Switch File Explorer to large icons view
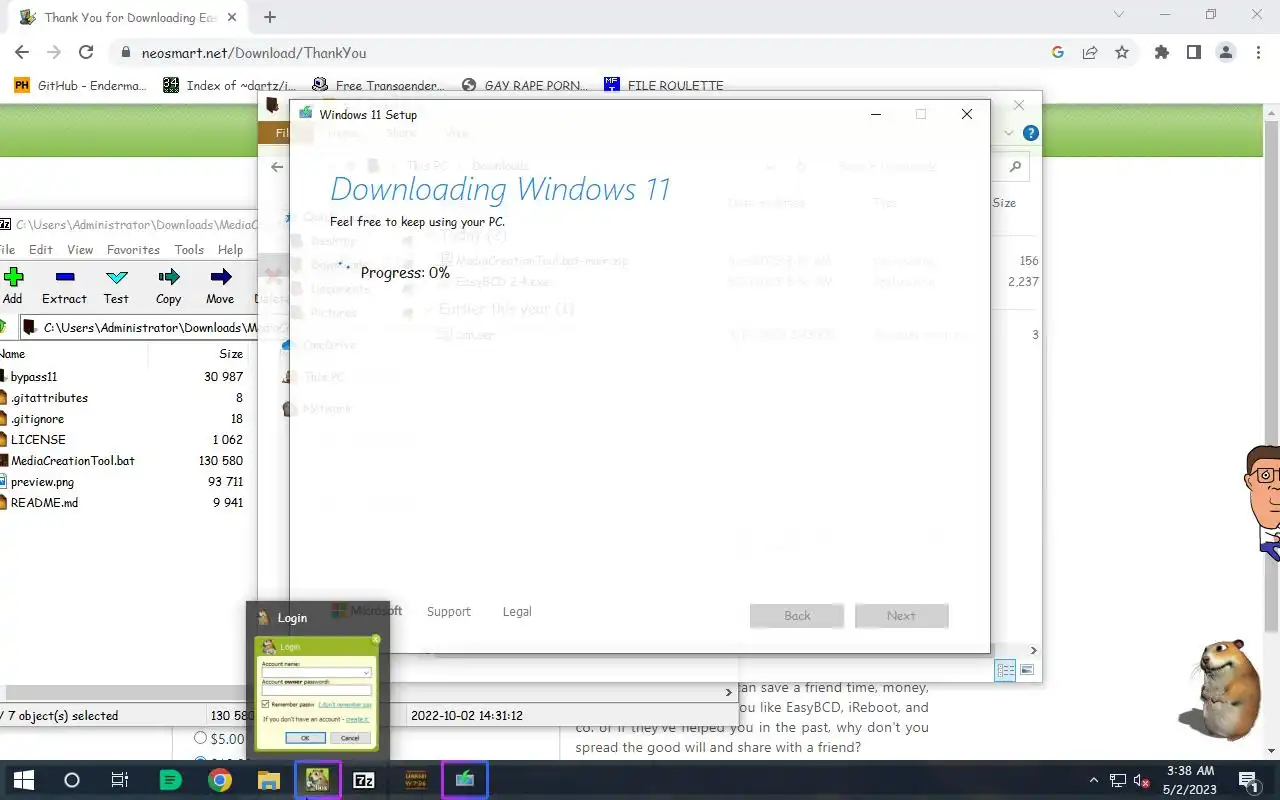This screenshot has width=1280, height=800. (x=1027, y=670)
